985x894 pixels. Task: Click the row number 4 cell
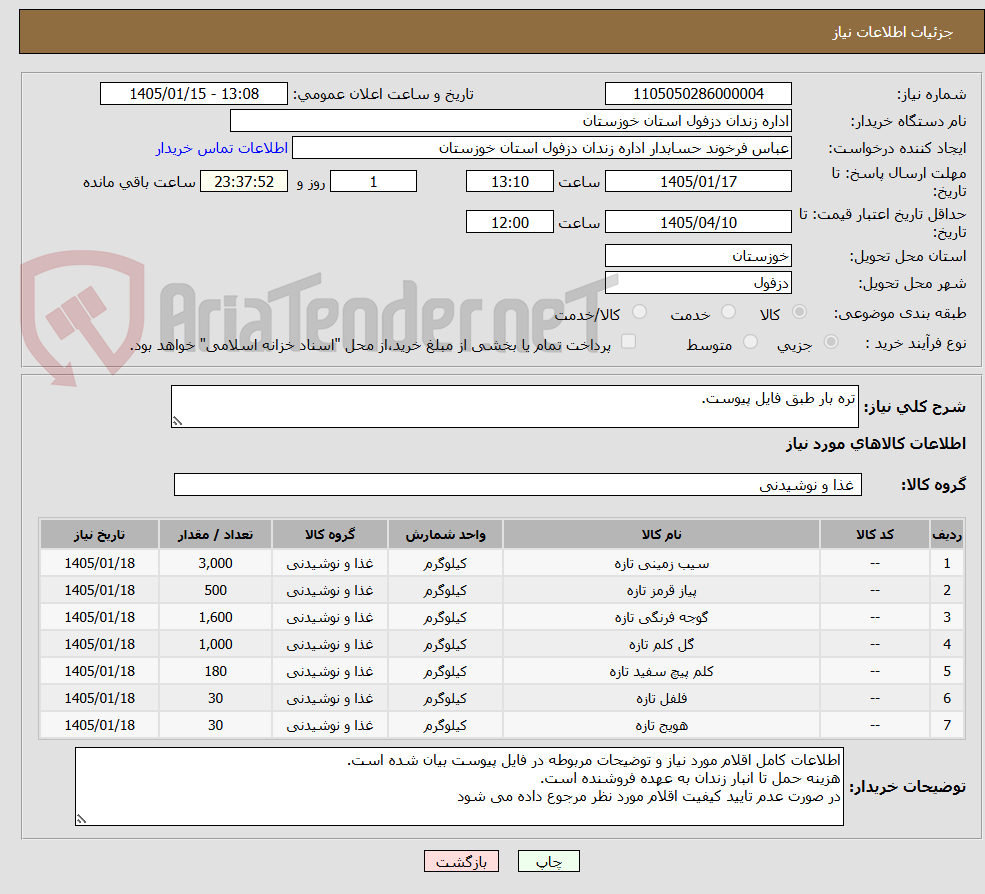point(947,645)
